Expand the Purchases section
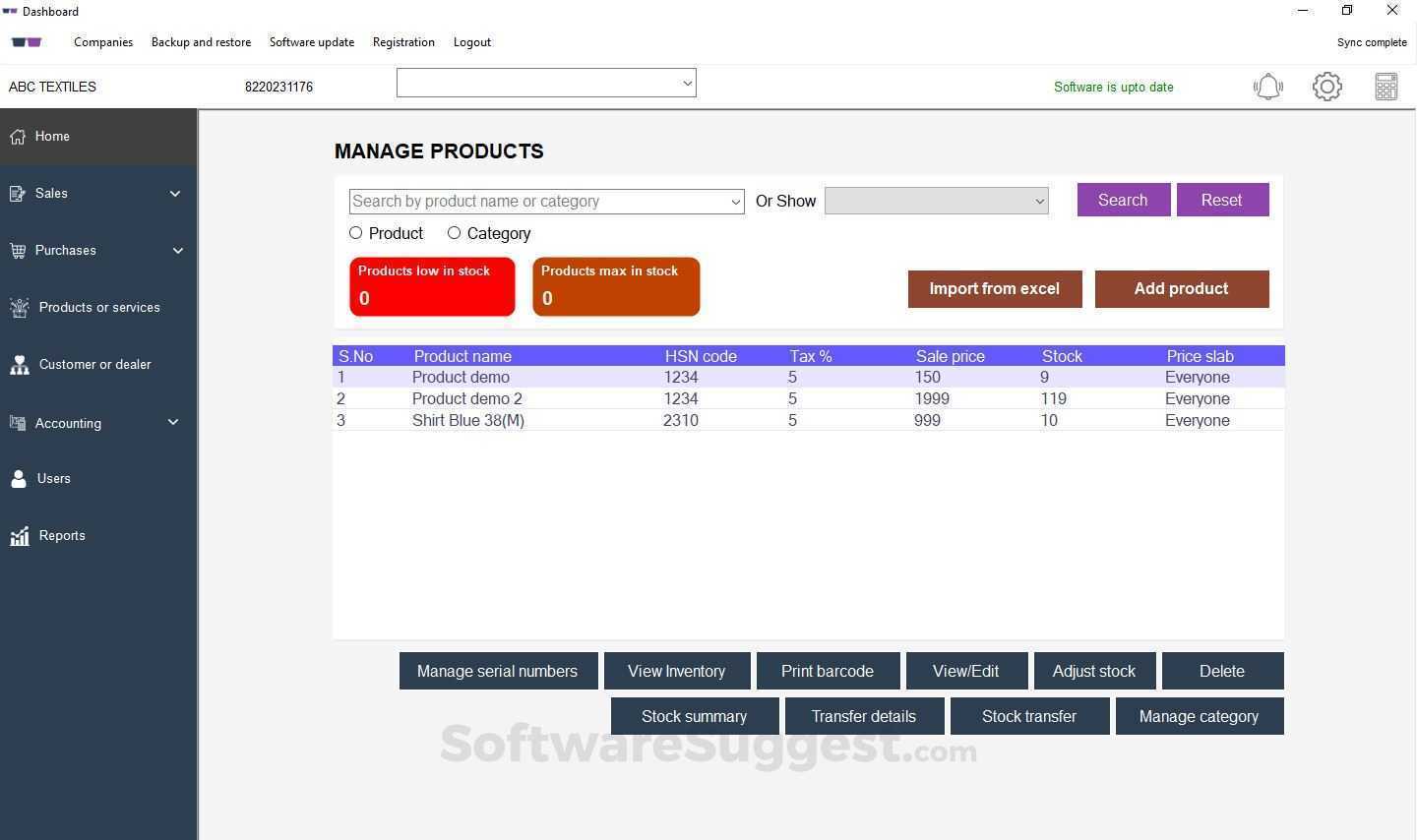 click(x=65, y=250)
